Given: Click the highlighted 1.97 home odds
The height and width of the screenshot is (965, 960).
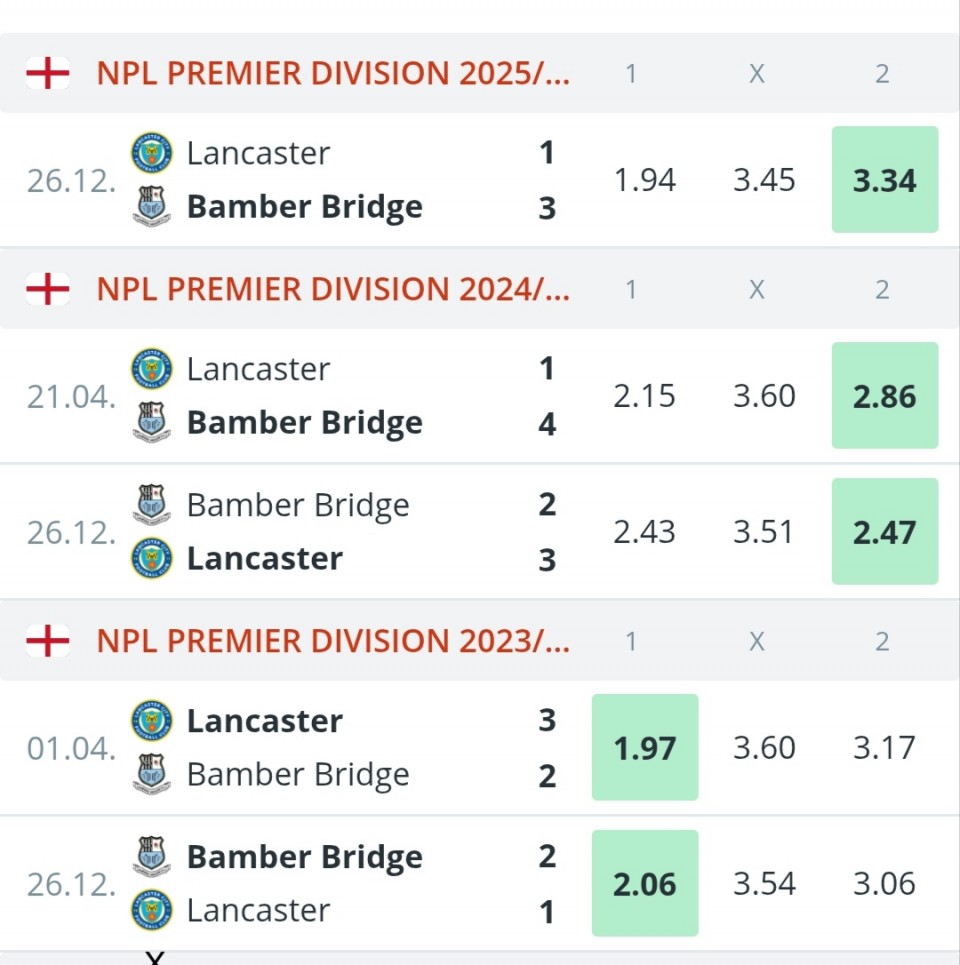Looking at the screenshot, I should tap(644, 748).
